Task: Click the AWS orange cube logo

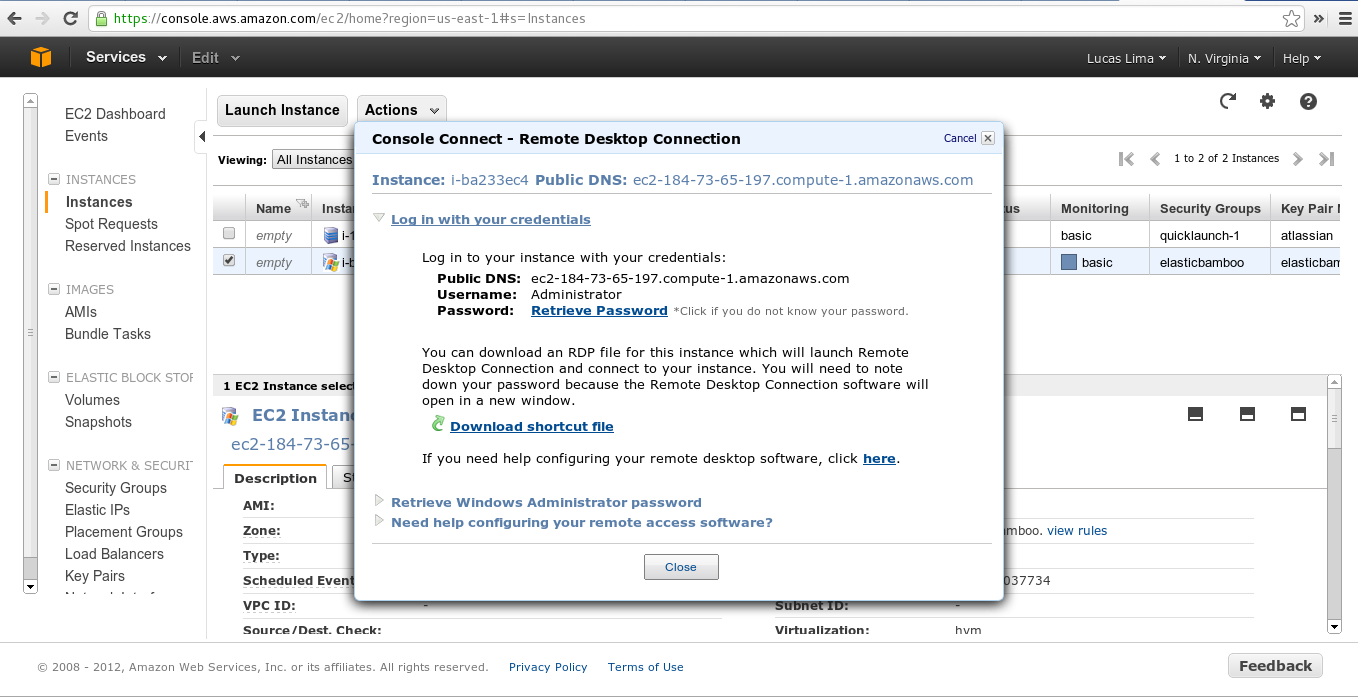Action: click(x=41, y=58)
